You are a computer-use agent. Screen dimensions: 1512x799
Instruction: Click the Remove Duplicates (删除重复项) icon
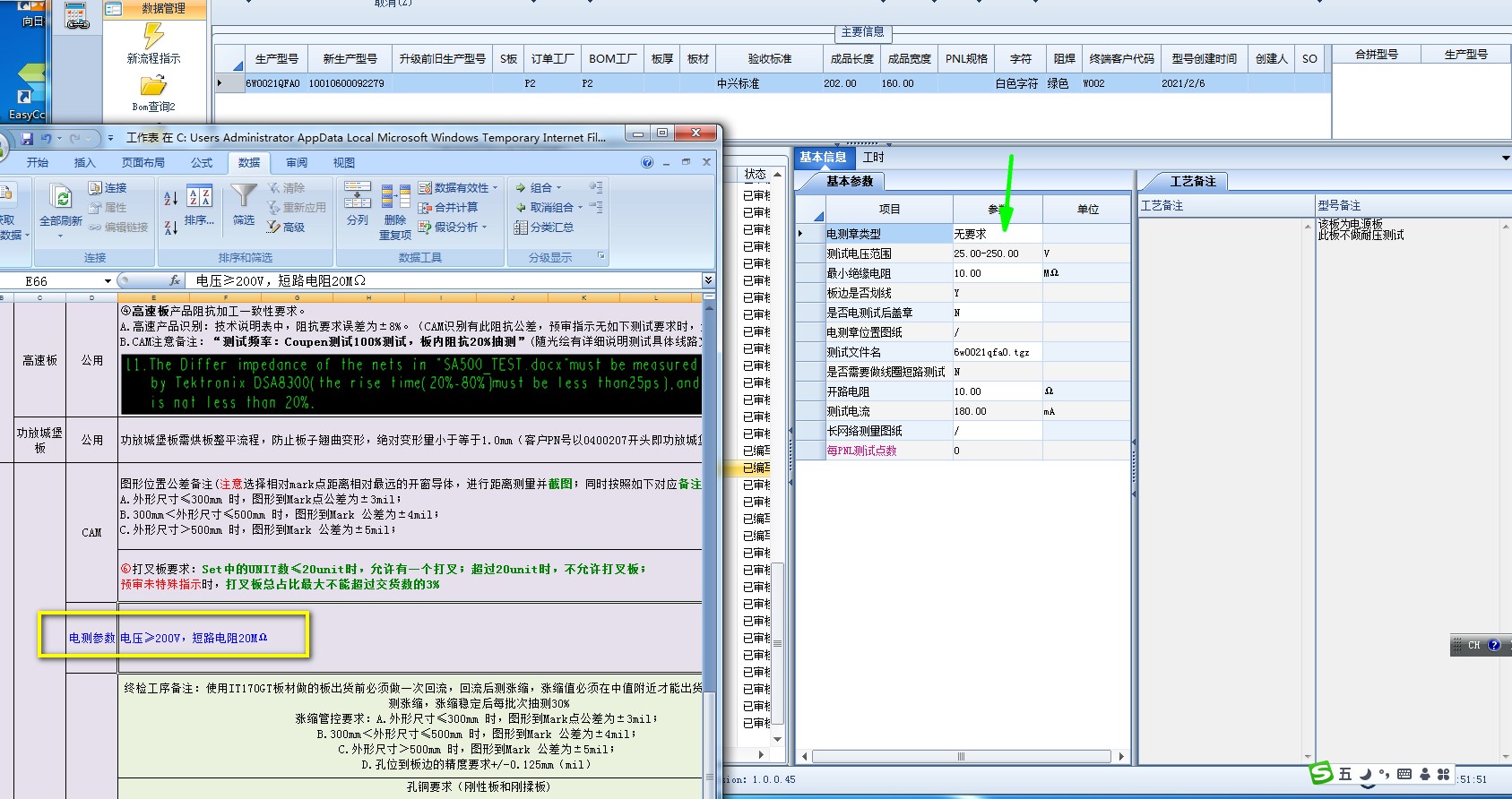point(395,196)
